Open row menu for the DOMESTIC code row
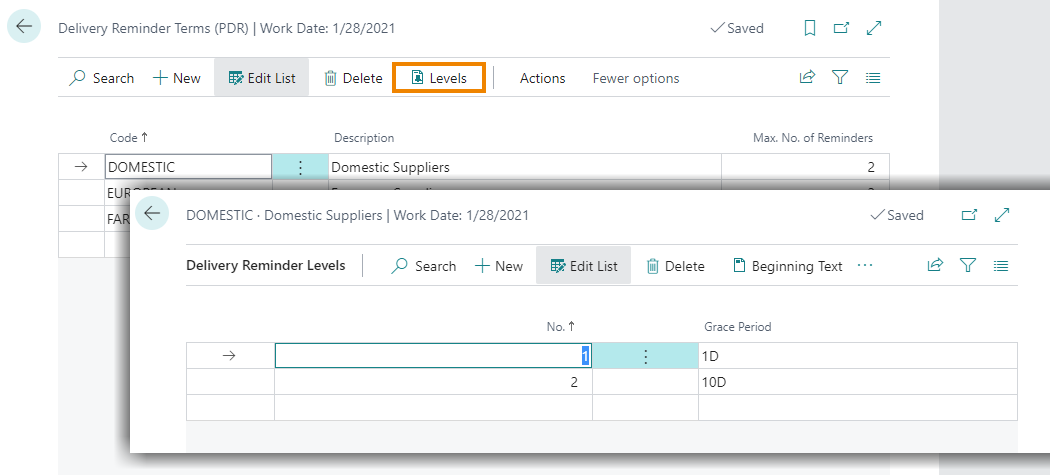The height and width of the screenshot is (475, 1050). (x=300, y=167)
